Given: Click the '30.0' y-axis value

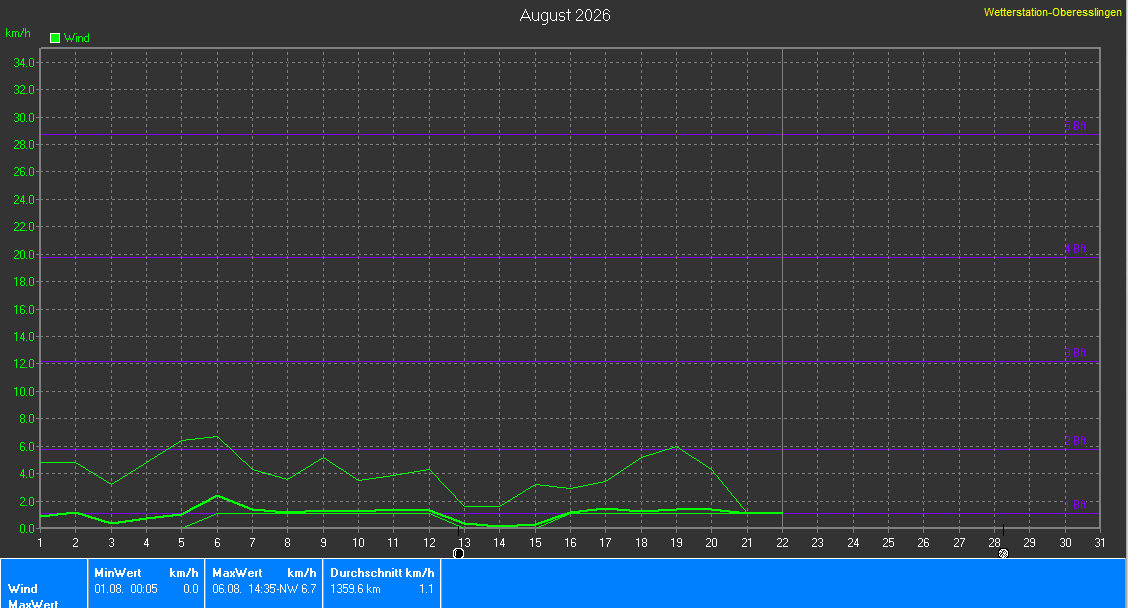Looking at the screenshot, I should pos(24,117).
